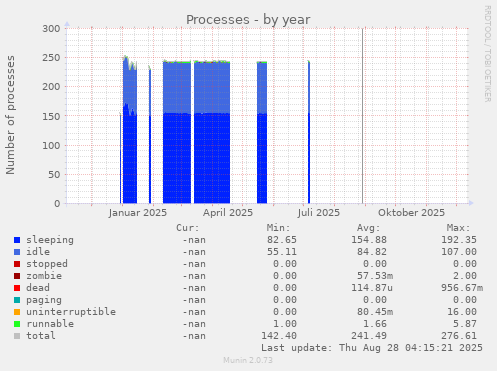Click the 'Max:' column header
Viewport: 497px width, 371px height.
458,228
